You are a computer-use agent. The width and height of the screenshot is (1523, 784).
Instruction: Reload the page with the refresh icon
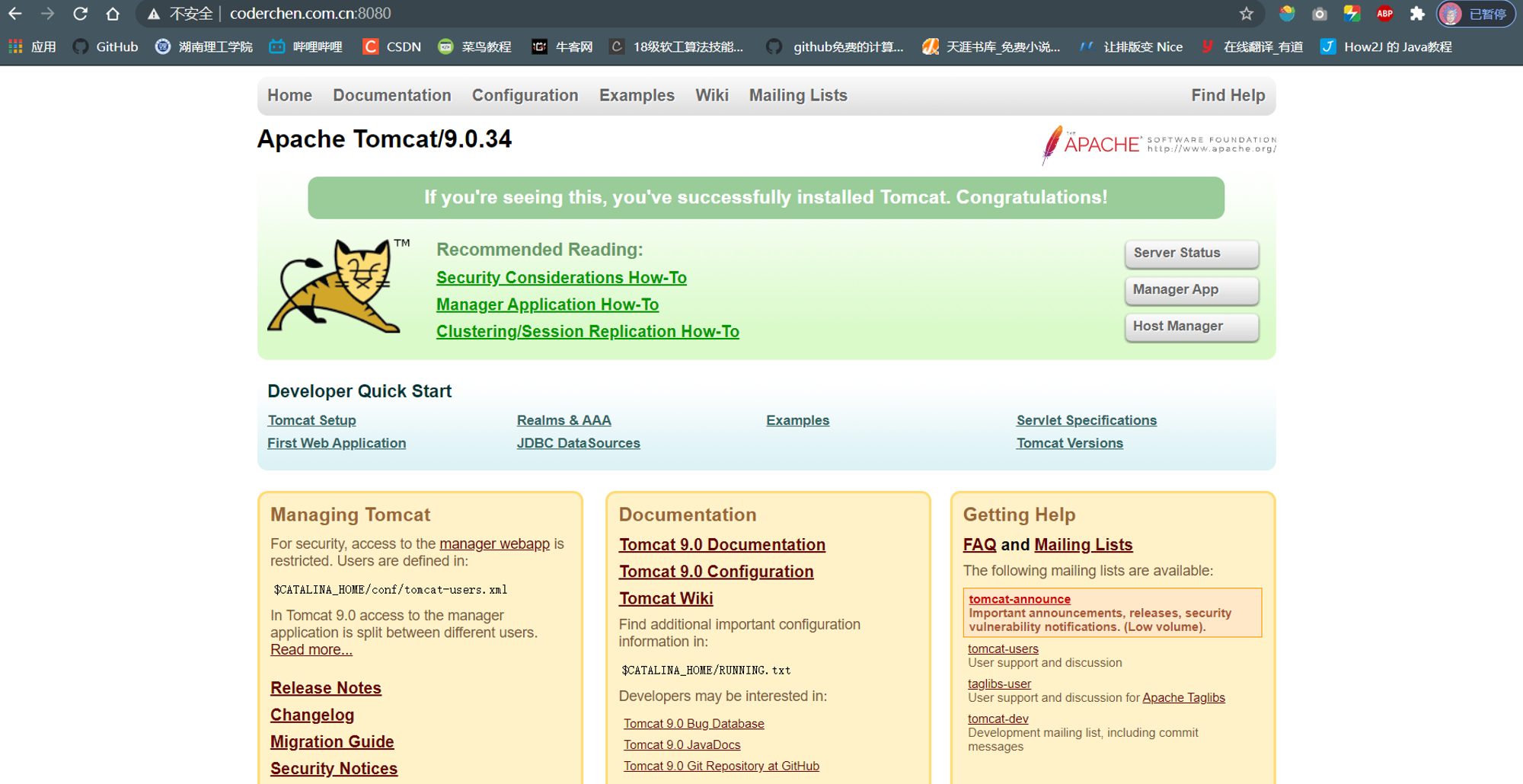(80, 14)
